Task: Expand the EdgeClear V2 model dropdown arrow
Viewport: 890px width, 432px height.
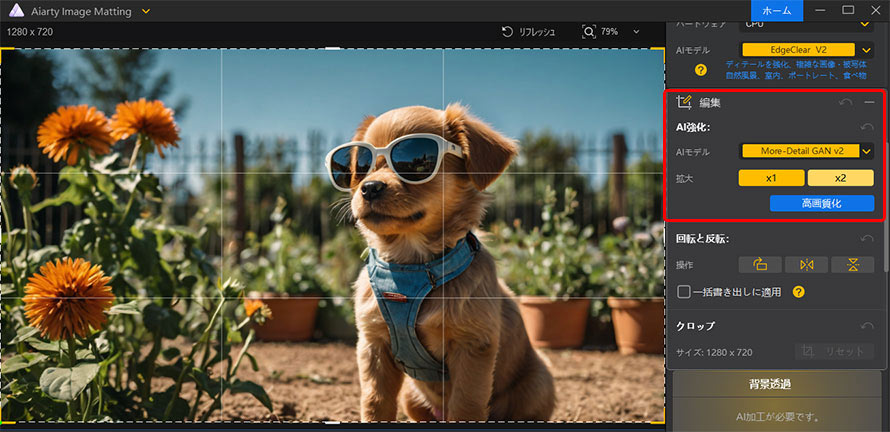Action: 866,50
